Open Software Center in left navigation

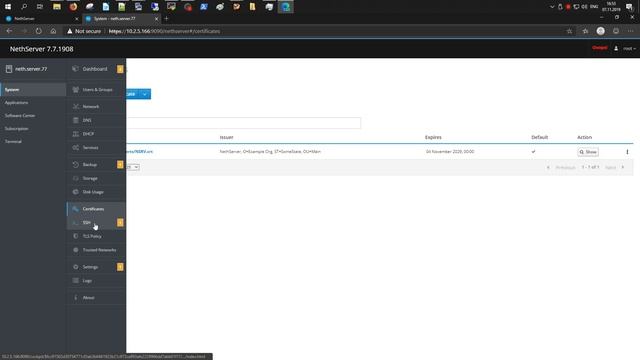tap(20, 116)
